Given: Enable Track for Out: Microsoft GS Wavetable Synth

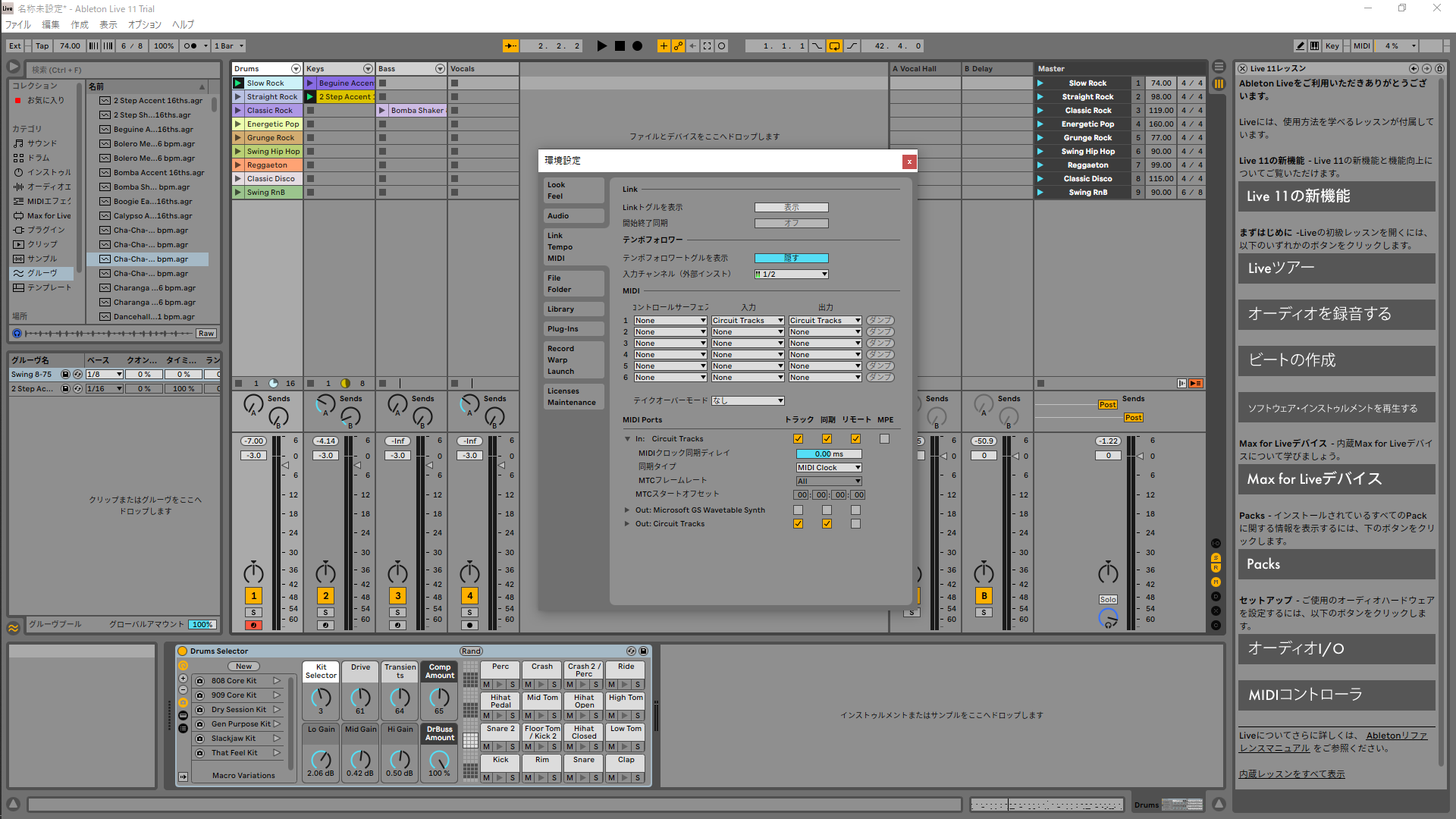Looking at the screenshot, I should point(798,510).
